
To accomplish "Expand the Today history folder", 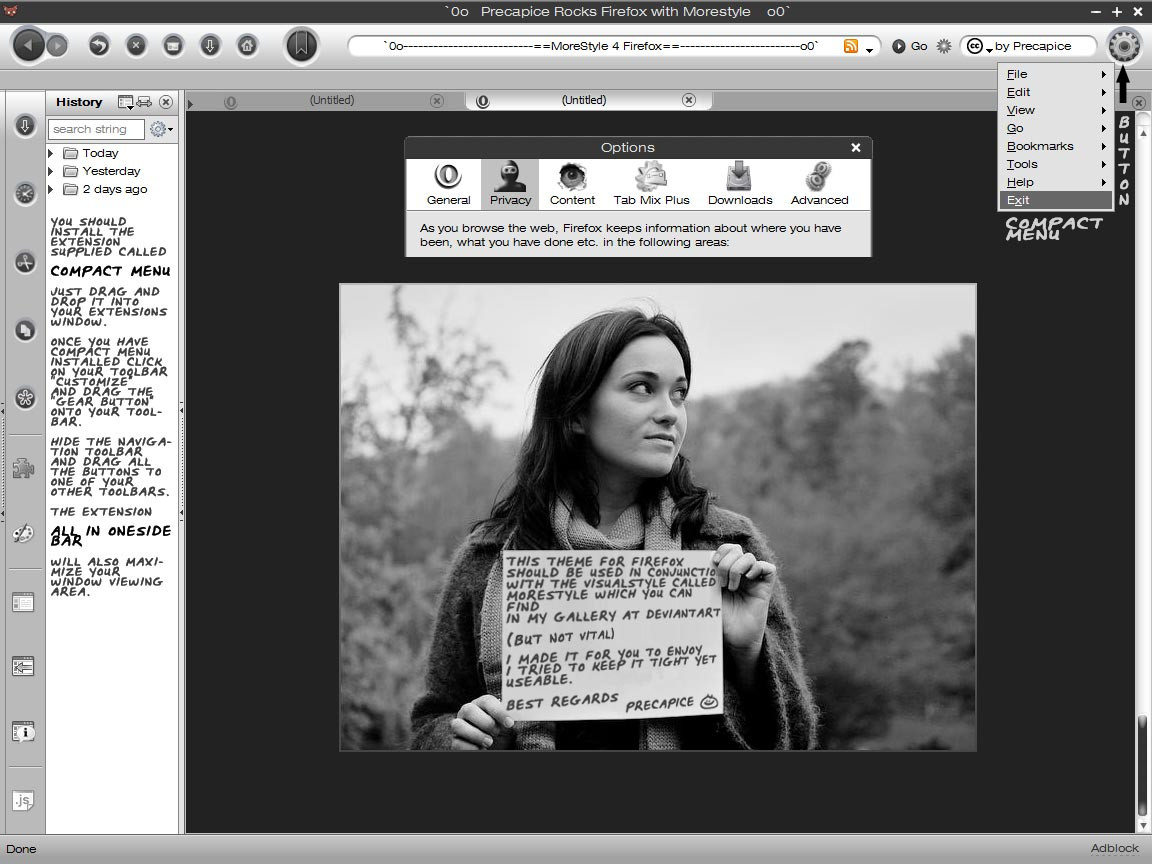I will pyautogui.click(x=51, y=153).
